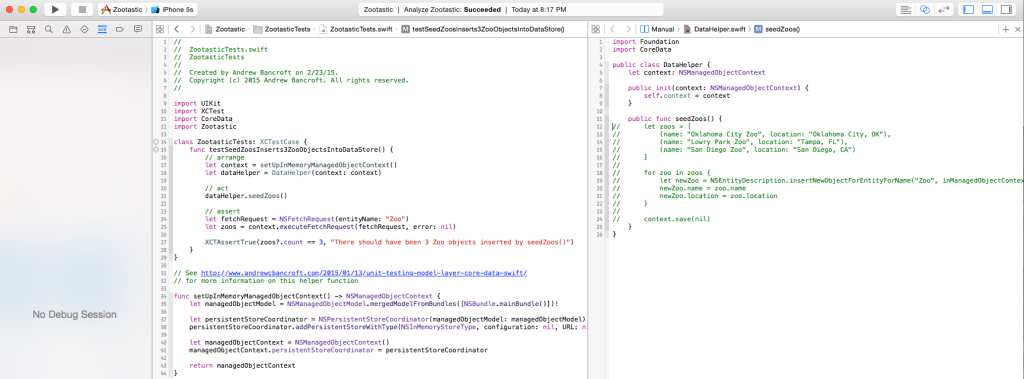The width and height of the screenshot is (1024, 379).
Task: Go back in the left editor history
Action: tap(176, 29)
